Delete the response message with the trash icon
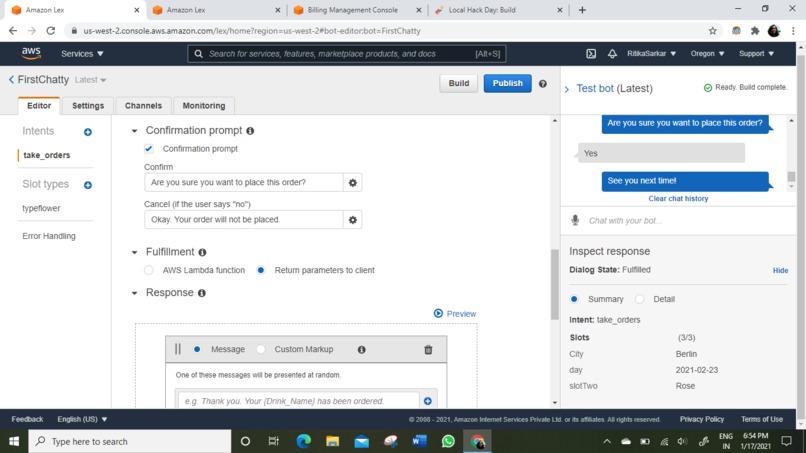 point(428,350)
